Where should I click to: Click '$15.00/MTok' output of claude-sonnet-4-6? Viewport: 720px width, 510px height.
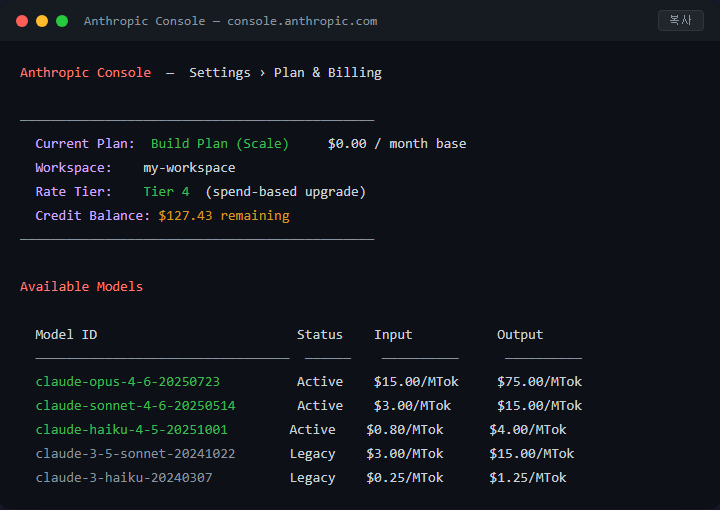[x=539, y=406]
